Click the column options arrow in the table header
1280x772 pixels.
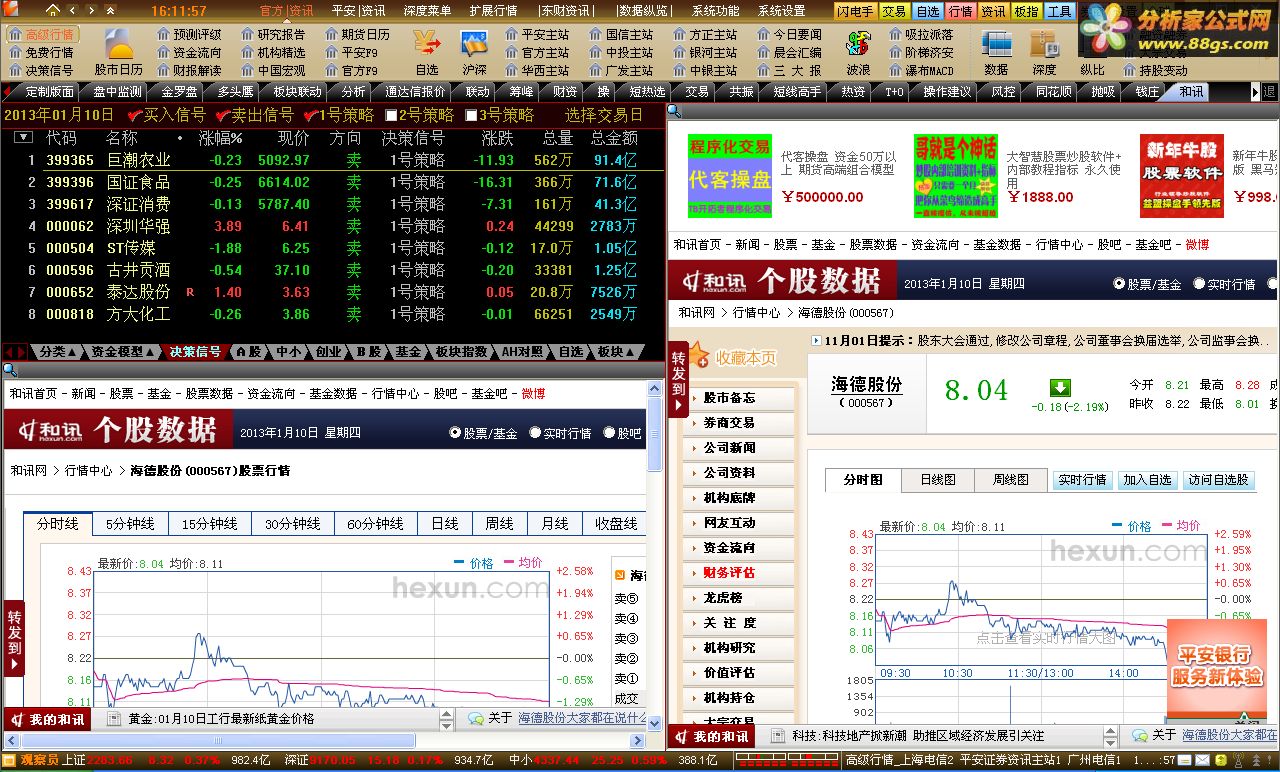click(x=21, y=138)
